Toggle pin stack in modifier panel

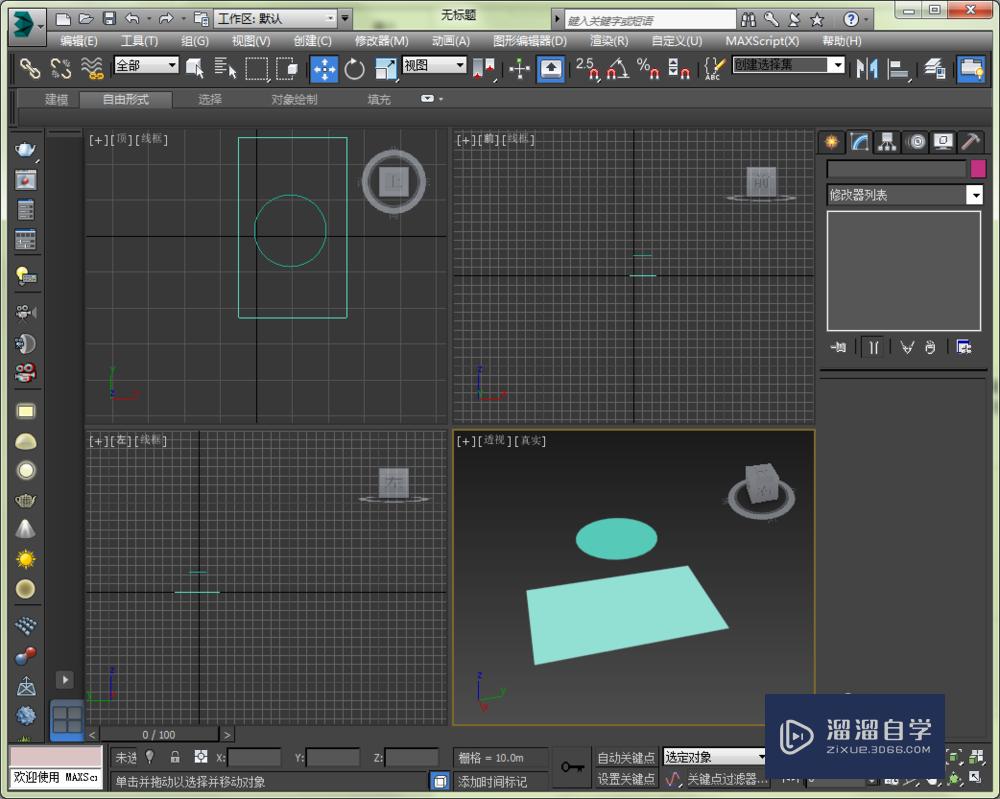pyautogui.click(x=838, y=347)
